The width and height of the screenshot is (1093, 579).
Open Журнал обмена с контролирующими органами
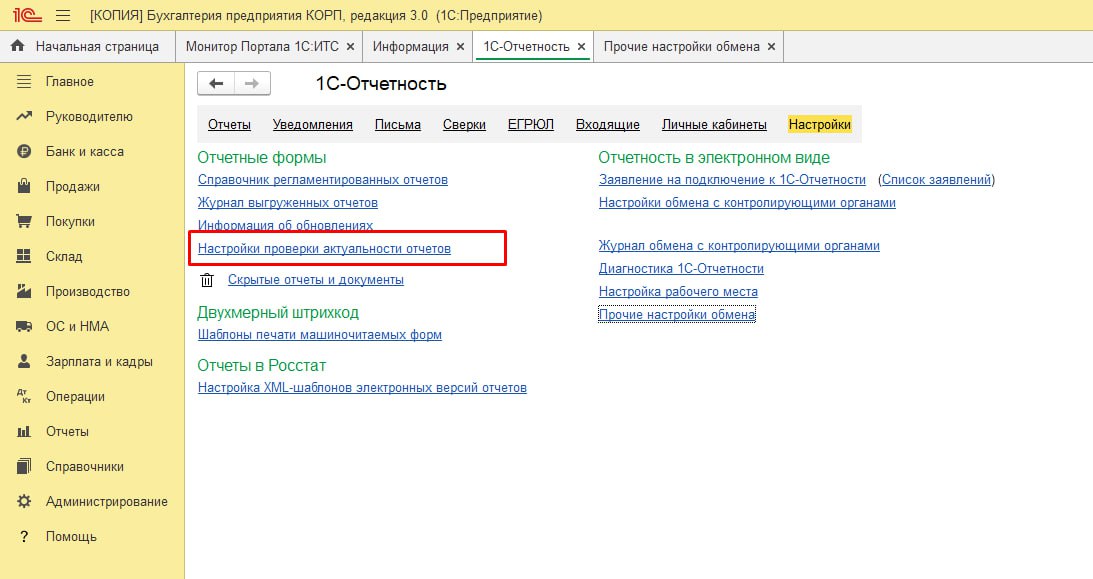point(739,246)
